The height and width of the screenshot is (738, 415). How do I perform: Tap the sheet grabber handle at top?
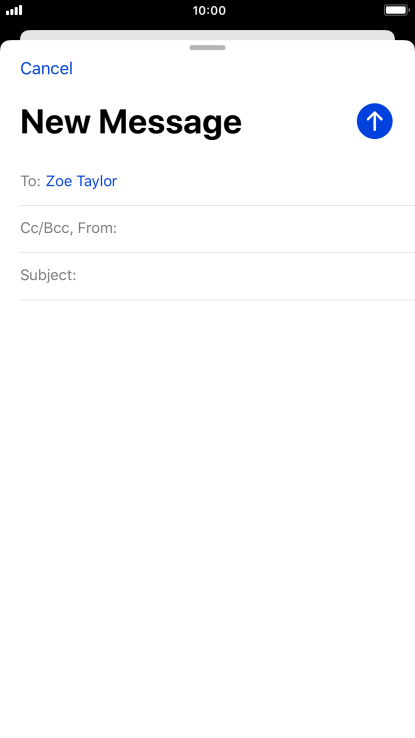(208, 48)
